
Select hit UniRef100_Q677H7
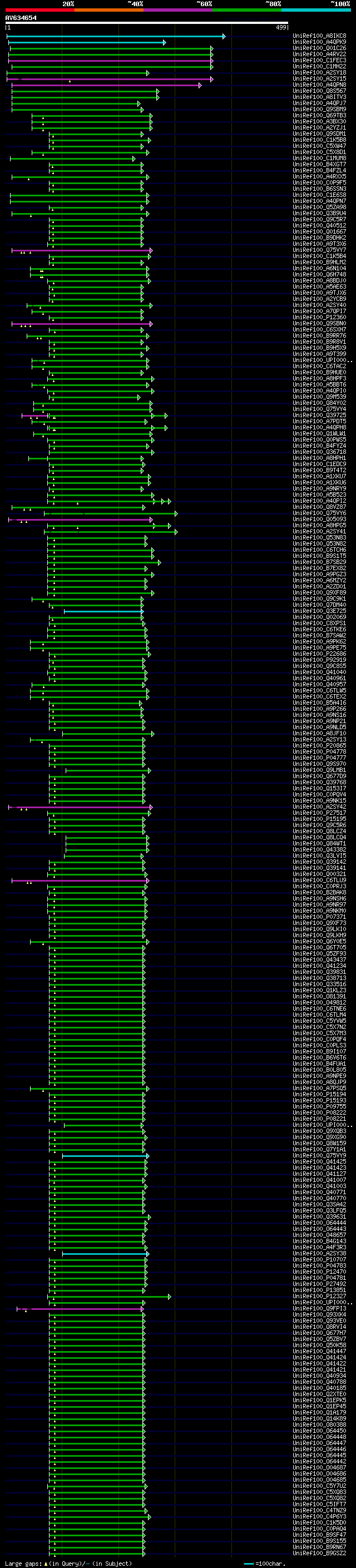[x=319, y=1332]
